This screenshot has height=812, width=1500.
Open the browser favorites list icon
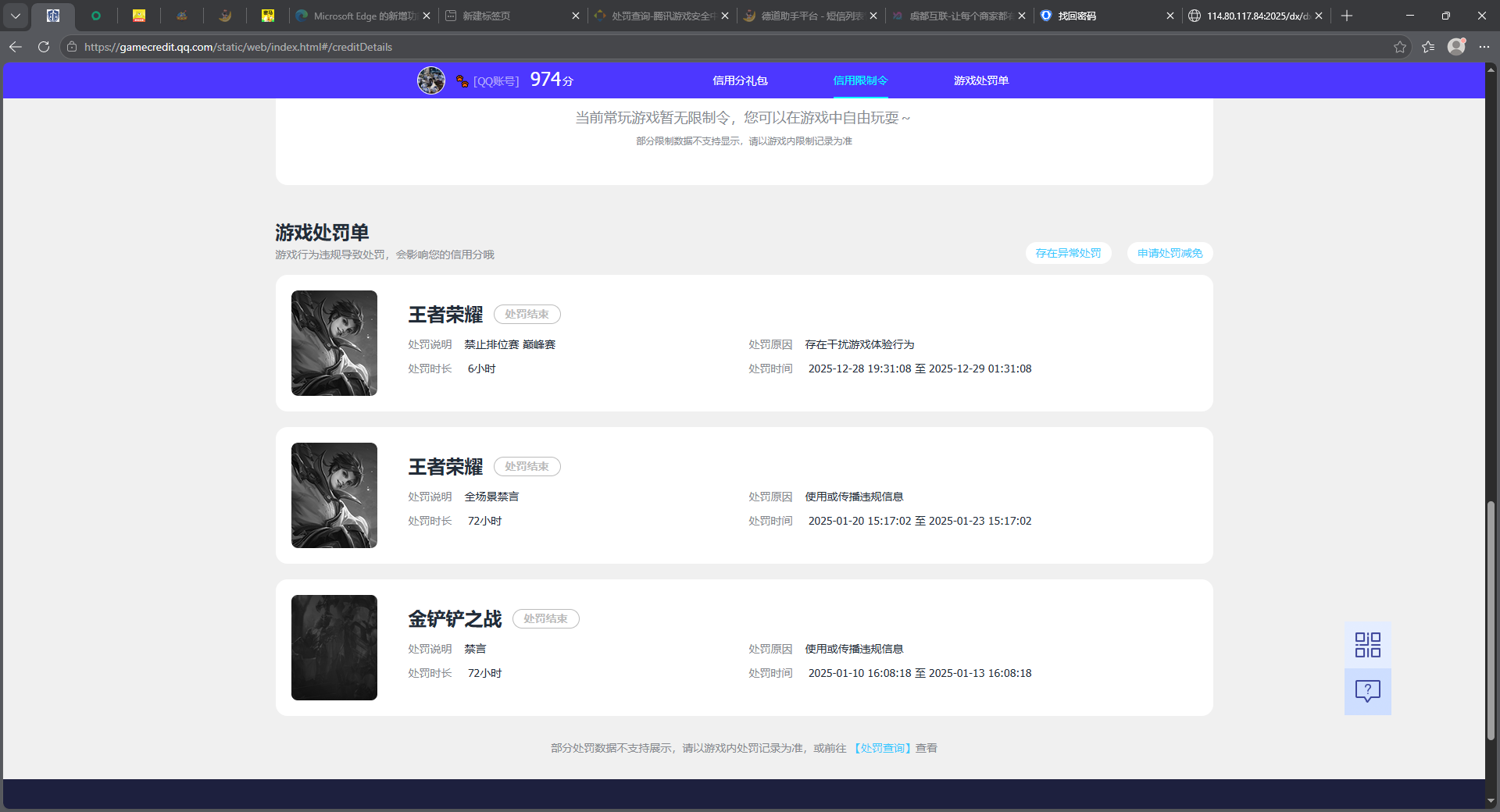point(1428,47)
